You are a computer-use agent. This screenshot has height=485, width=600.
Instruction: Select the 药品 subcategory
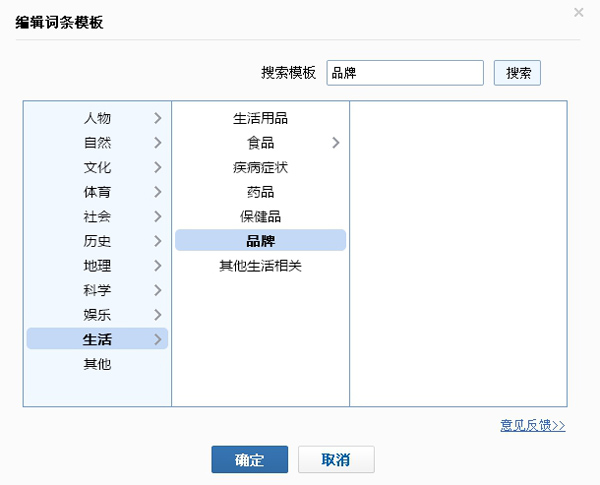click(x=260, y=192)
